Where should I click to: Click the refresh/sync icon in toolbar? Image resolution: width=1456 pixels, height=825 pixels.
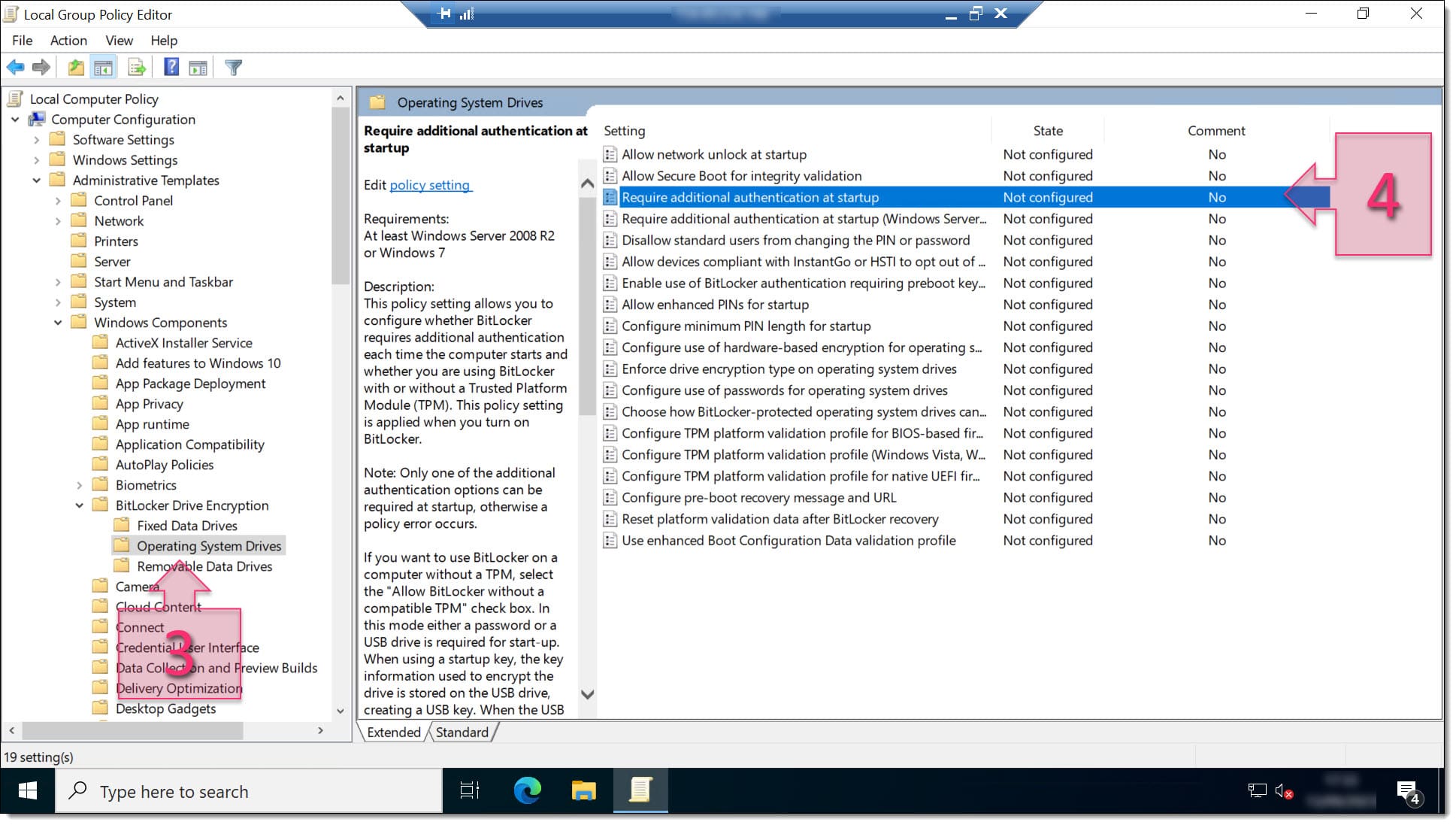click(x=137, y=68)
